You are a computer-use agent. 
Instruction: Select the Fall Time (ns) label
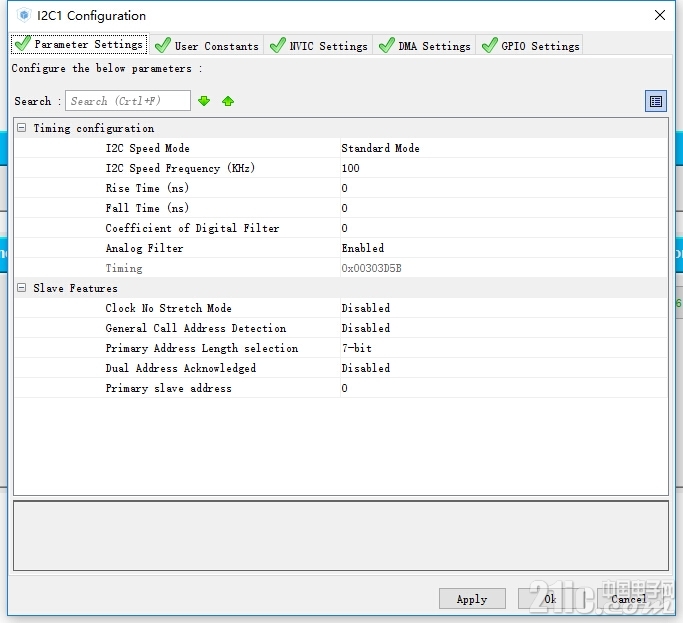tap(147, 208)
